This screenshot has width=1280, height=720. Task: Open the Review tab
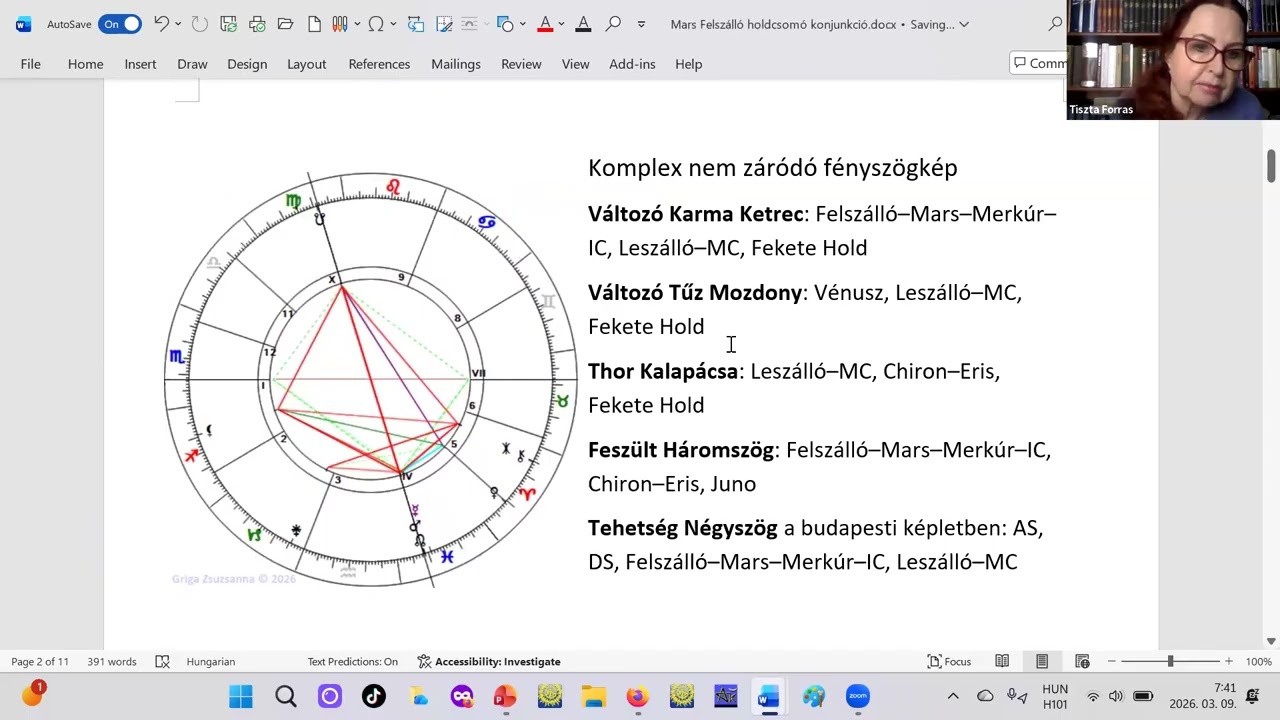coord(521,64)
